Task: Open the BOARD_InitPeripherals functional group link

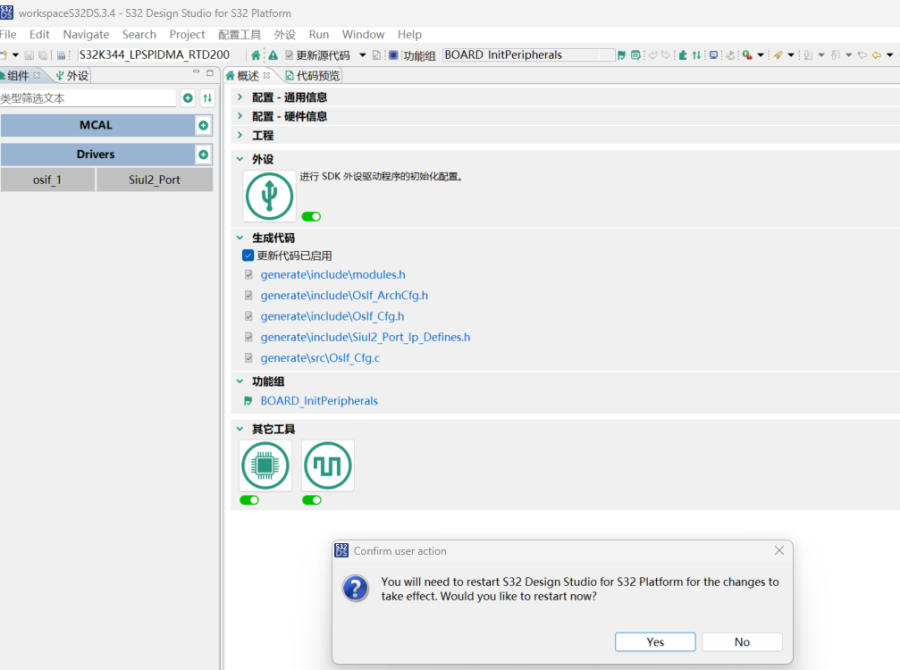Action: (319, 401)
